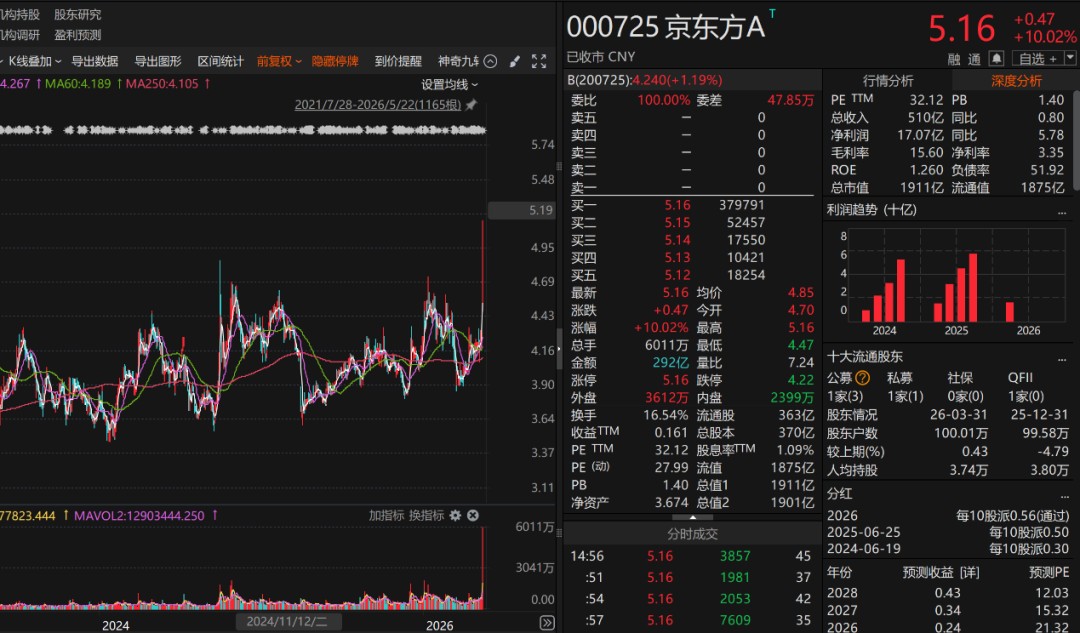Viewport: 1080px width, 633px height.
Task: Click 加指标 add indicator
Action: pyautogui.click(x=386, y=515)
